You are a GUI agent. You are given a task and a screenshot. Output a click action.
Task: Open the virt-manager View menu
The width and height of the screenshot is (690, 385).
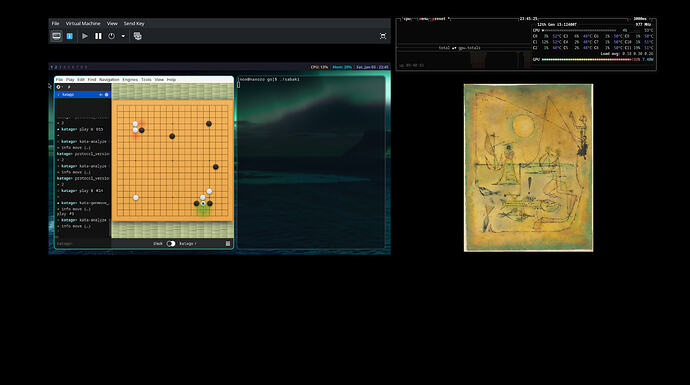coord(112,23)
